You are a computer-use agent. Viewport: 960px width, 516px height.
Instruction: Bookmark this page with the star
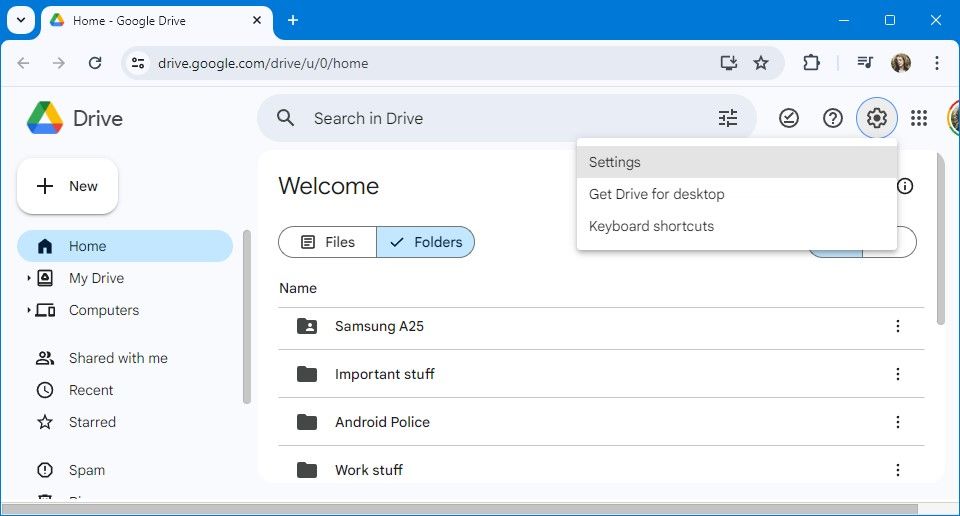(x=760, y=62)
